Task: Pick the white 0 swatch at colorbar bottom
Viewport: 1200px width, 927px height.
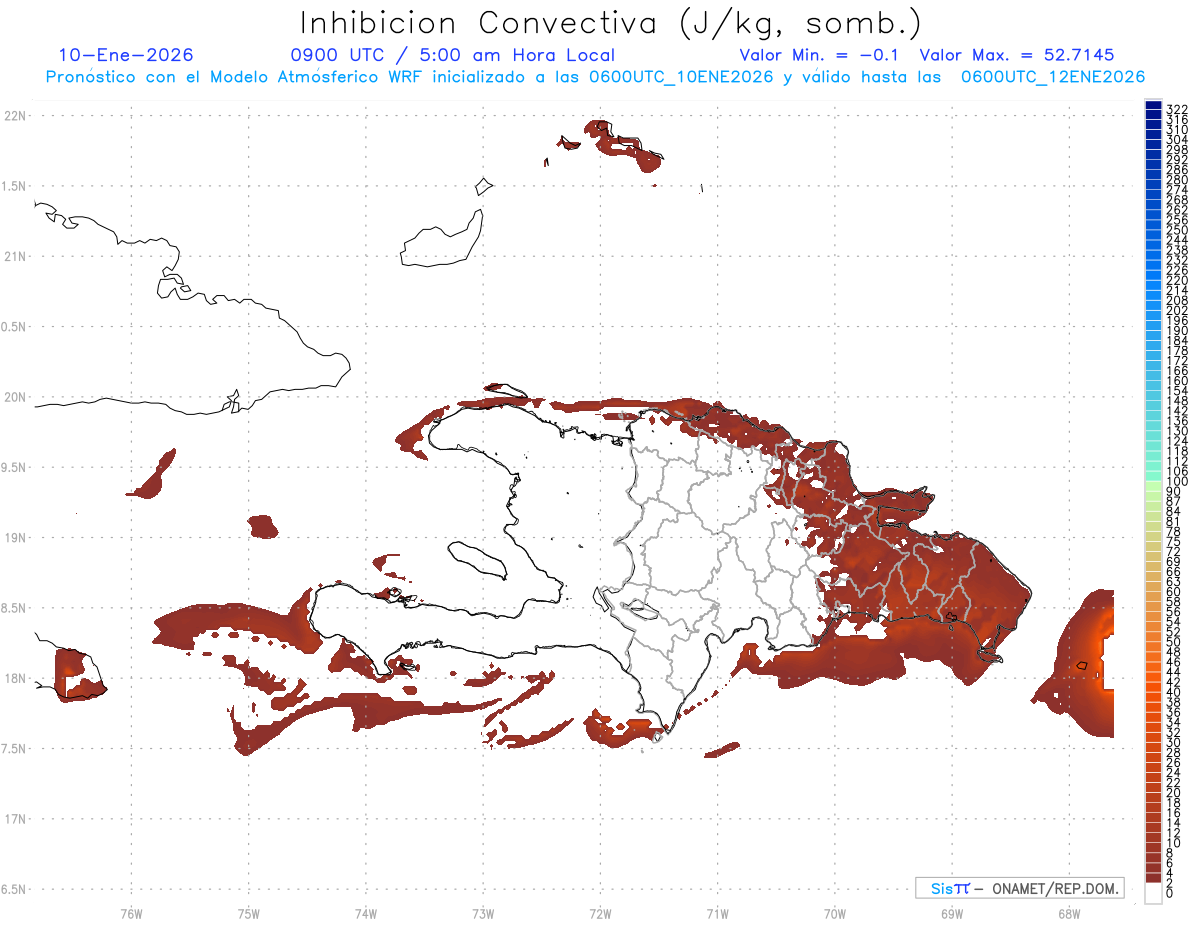Action: (x=1153, y=894)
